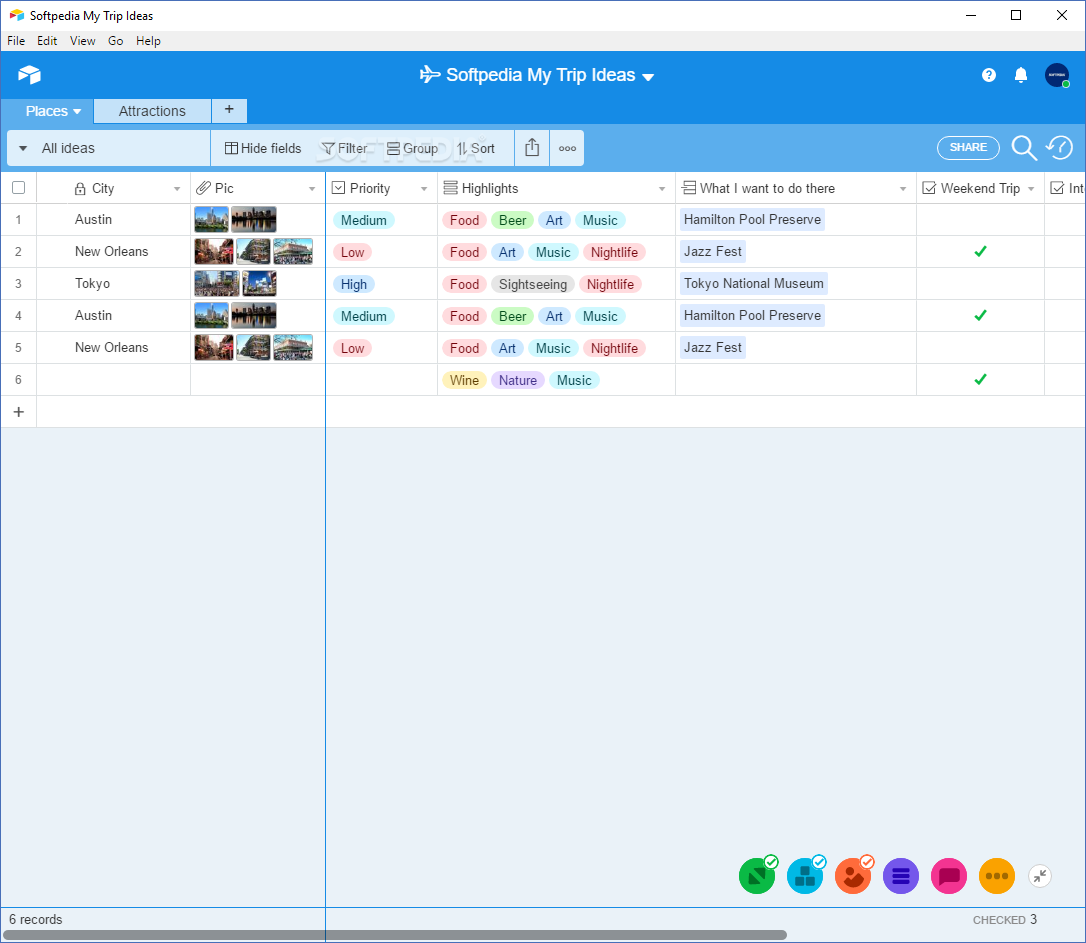Uncheck Weekend Trip for New Orleans row 2
Image resolution: width=1086 pixels, height=943 pixels.
click(x=980, y=251)
